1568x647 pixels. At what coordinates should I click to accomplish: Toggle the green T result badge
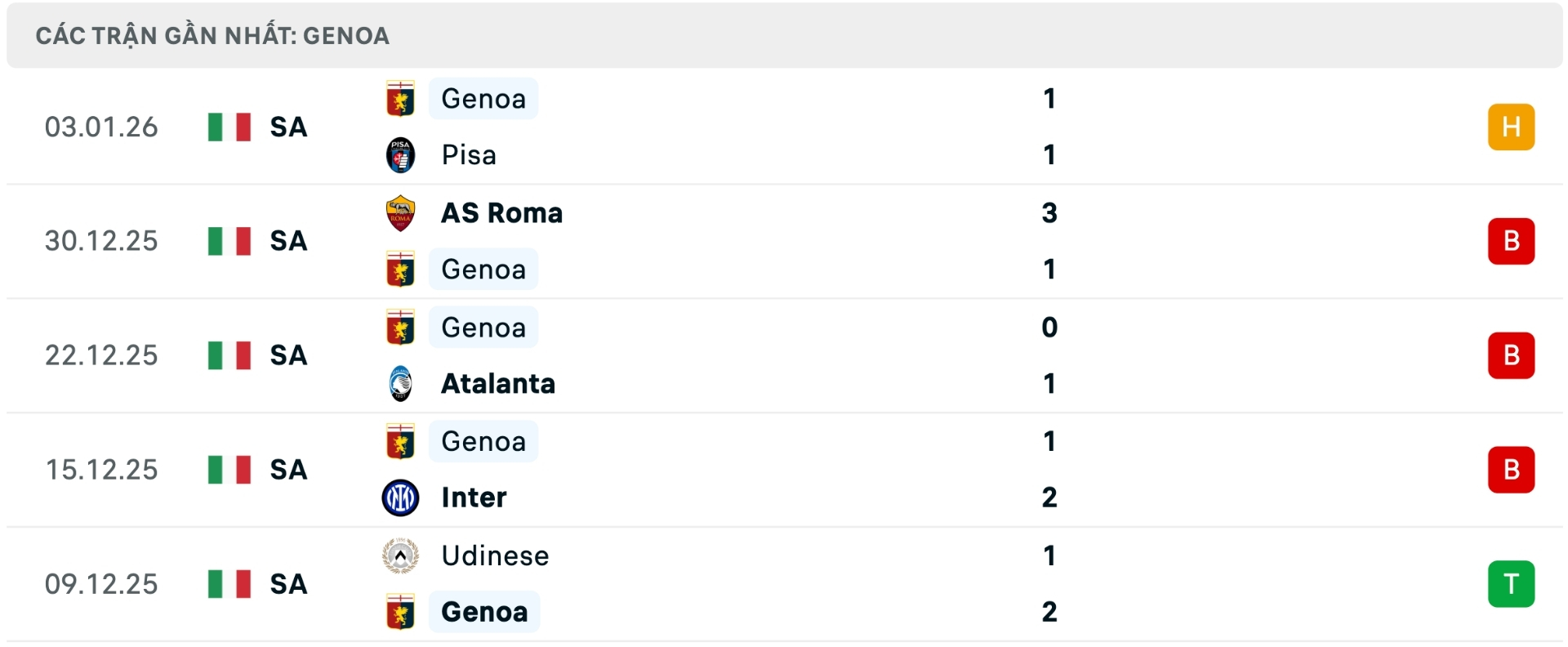pyautogui.click(x=1512, y=583)
